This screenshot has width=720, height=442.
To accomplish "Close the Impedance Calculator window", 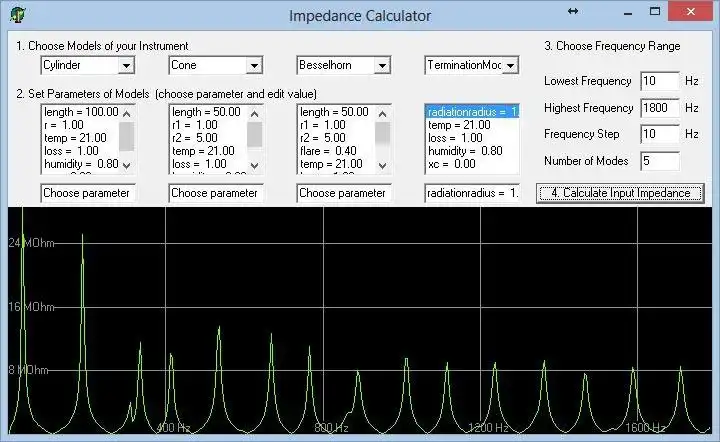I will pos(691,11).
